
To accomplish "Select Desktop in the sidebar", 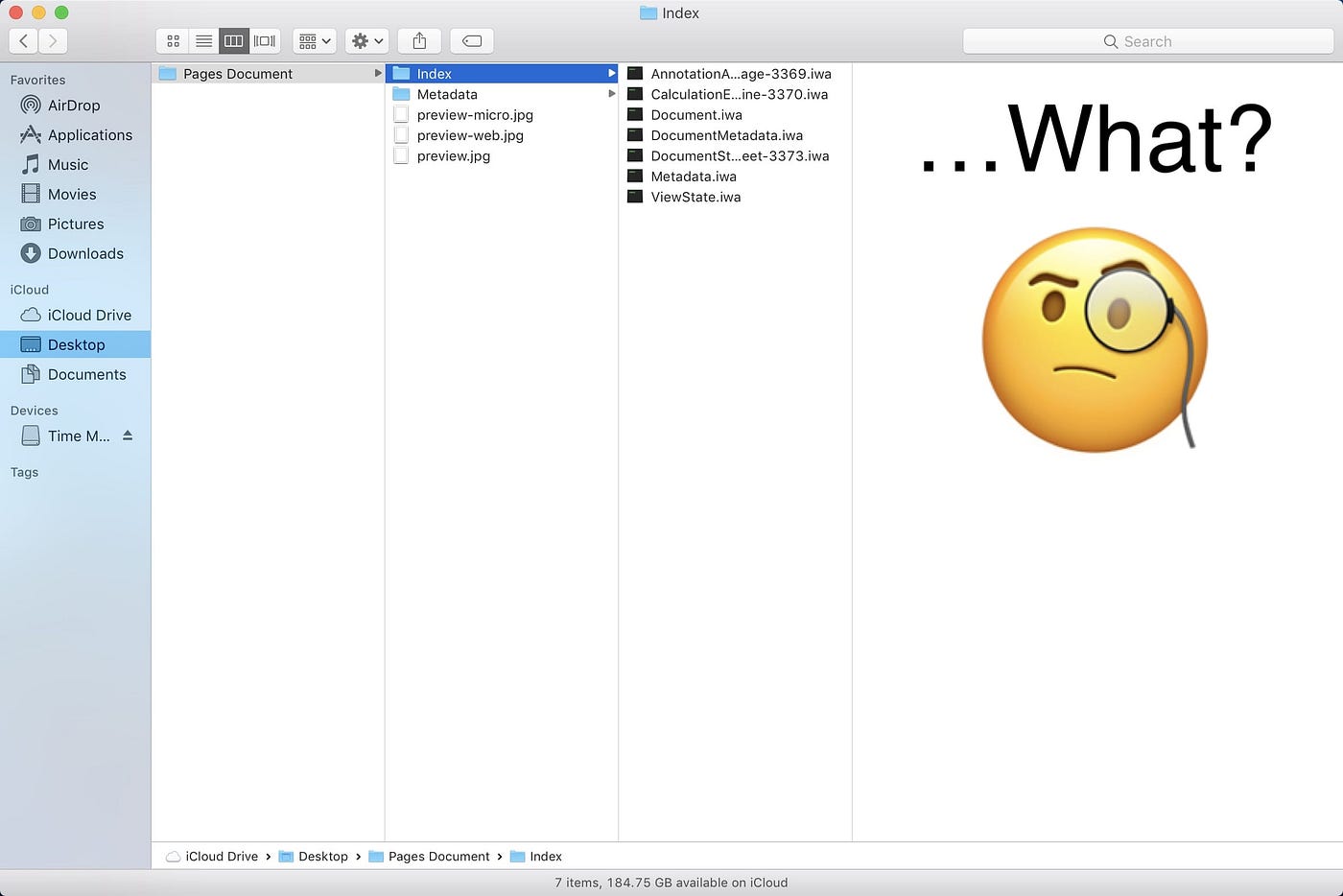I will coord(75,345).
